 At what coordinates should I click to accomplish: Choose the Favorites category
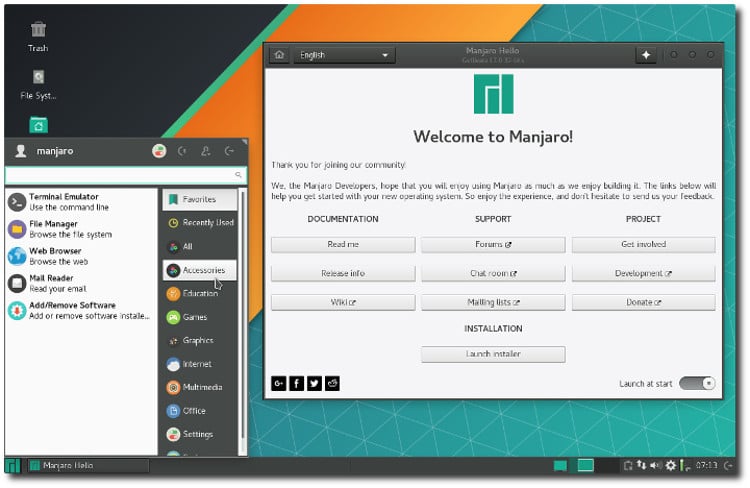(x=200, y=199)
